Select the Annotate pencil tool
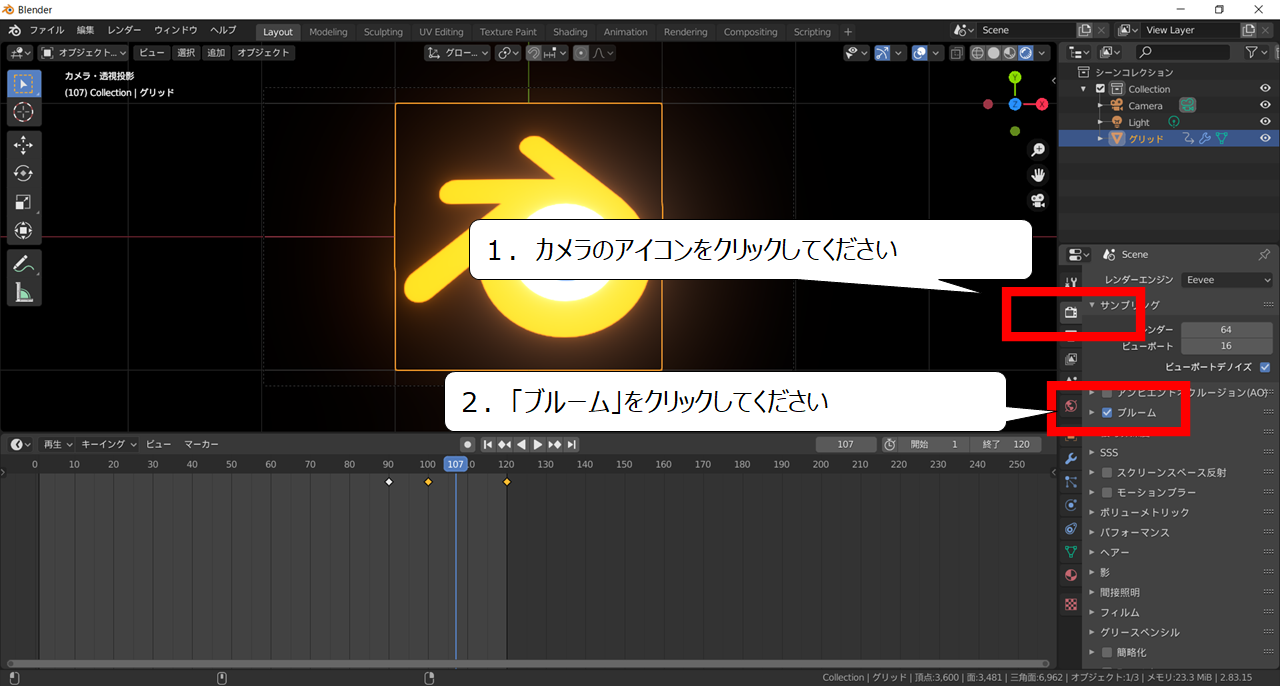This screenshot has width=1280, height=686. pos(24,264)
